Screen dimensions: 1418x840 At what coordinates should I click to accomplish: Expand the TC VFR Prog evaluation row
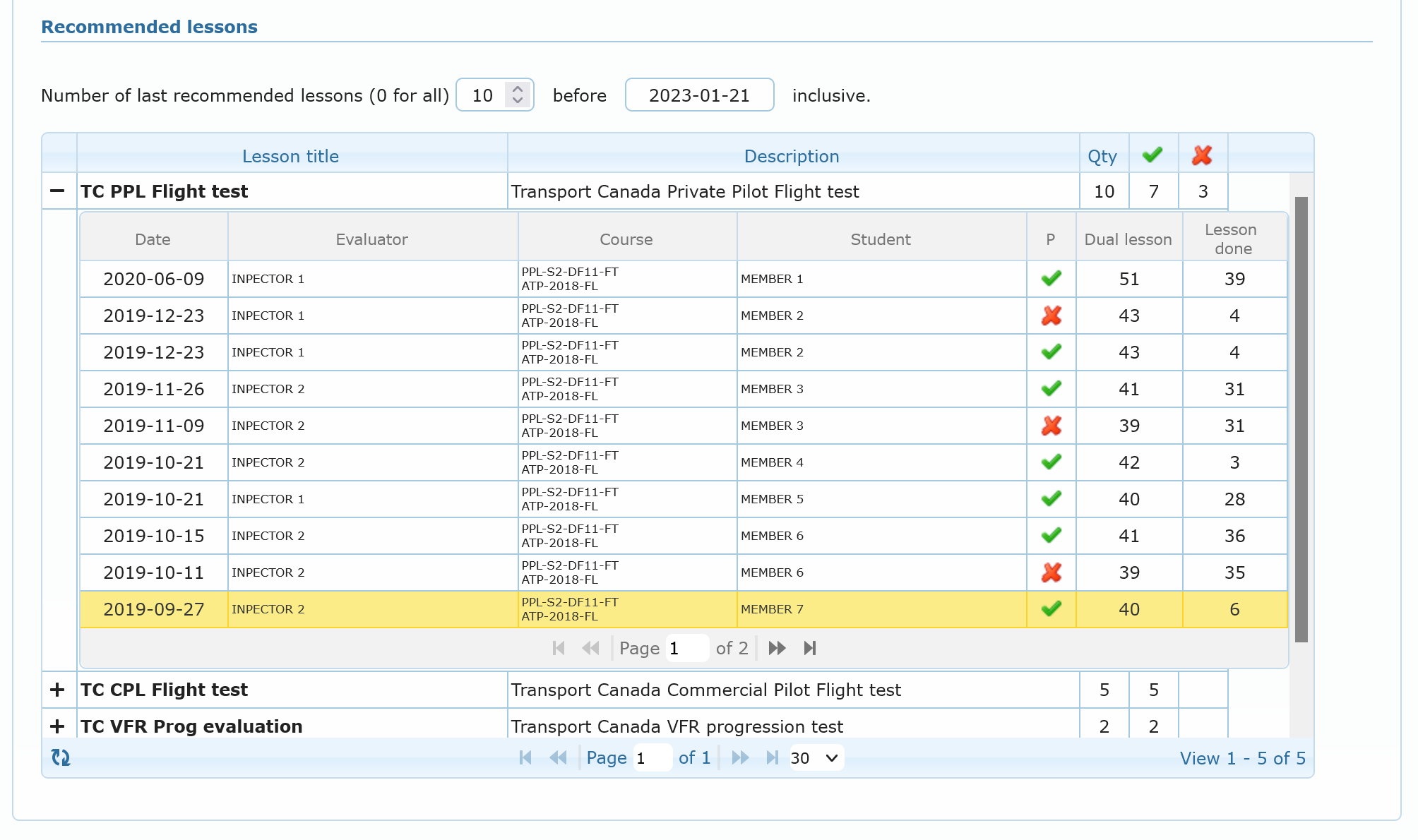point(58,726)
